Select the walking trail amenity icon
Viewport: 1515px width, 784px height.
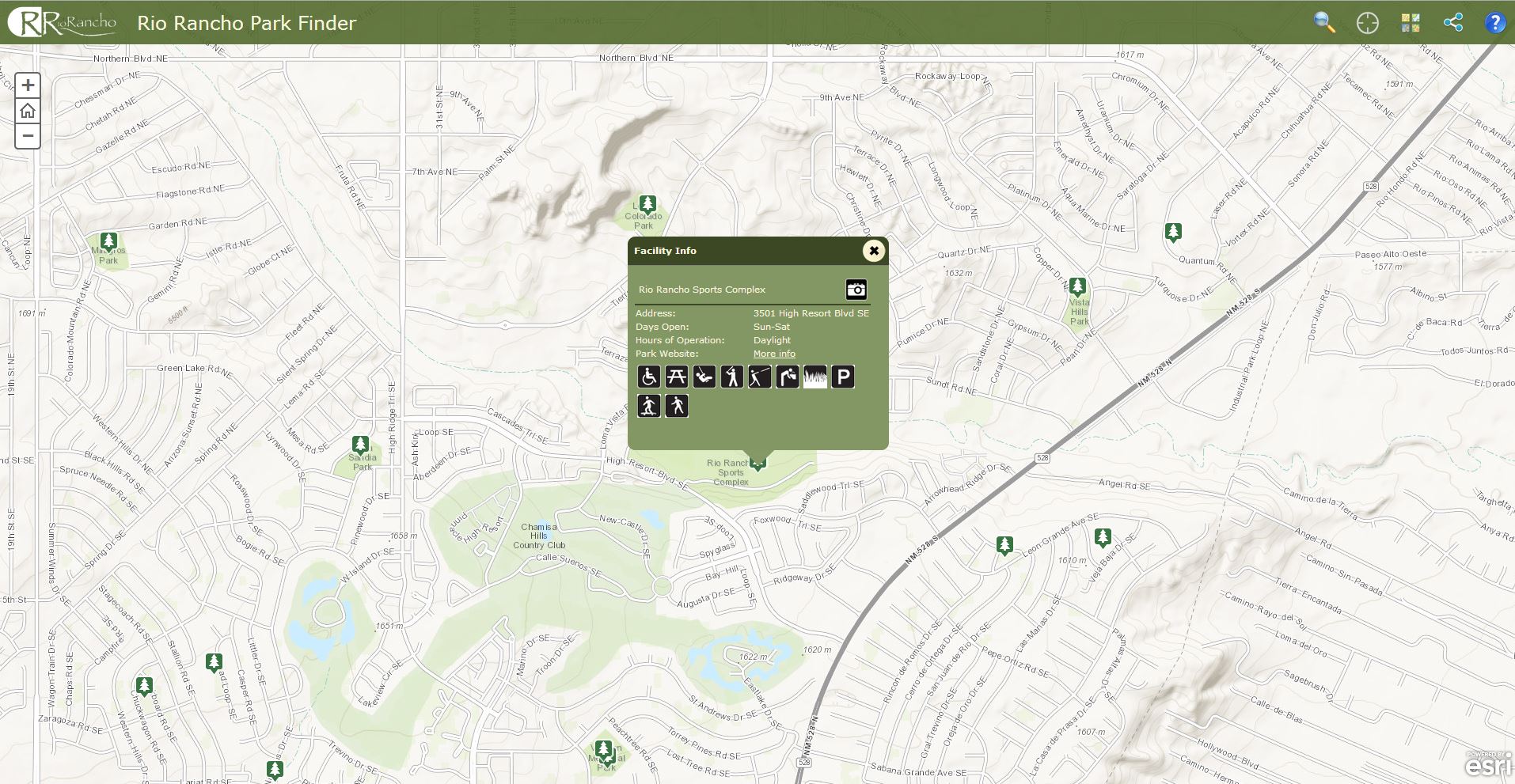pos(677,406)
